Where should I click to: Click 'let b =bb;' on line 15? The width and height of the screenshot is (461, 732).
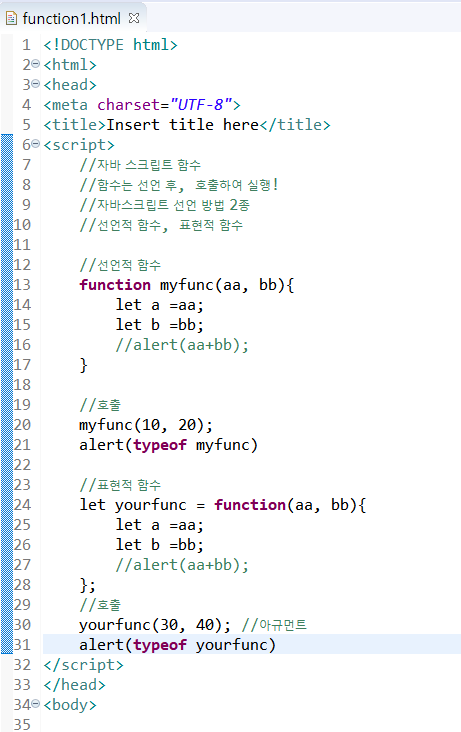[x=160, y=325]
